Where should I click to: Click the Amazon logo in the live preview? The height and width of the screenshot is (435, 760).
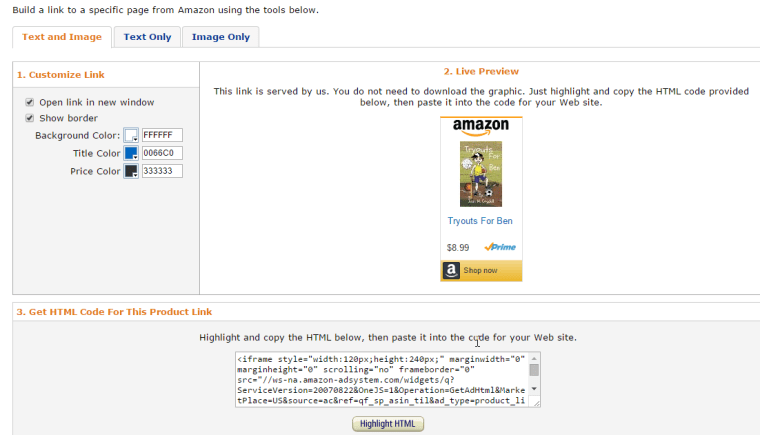tap(480, 127)
